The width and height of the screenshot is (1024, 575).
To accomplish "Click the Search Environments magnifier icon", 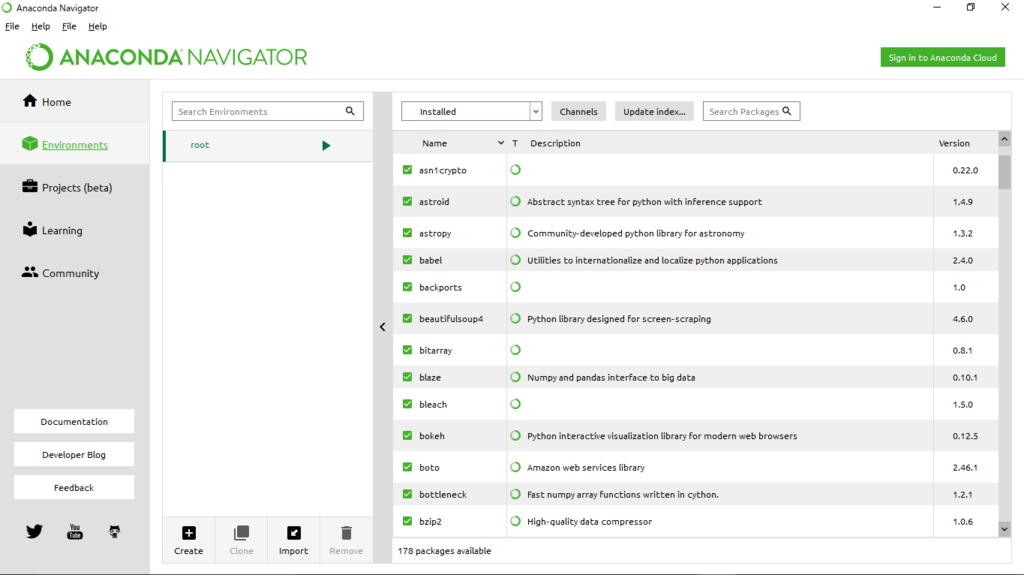I will point(350,111).
